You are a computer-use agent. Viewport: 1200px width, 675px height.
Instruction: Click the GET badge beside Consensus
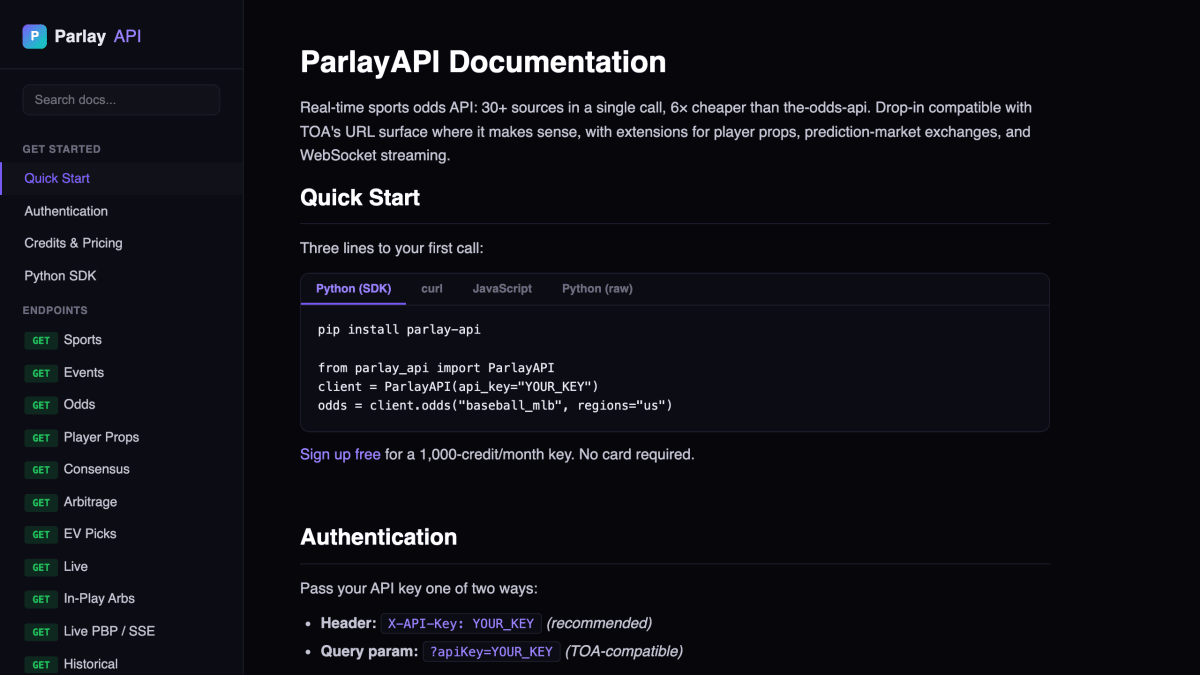[41, 470]
